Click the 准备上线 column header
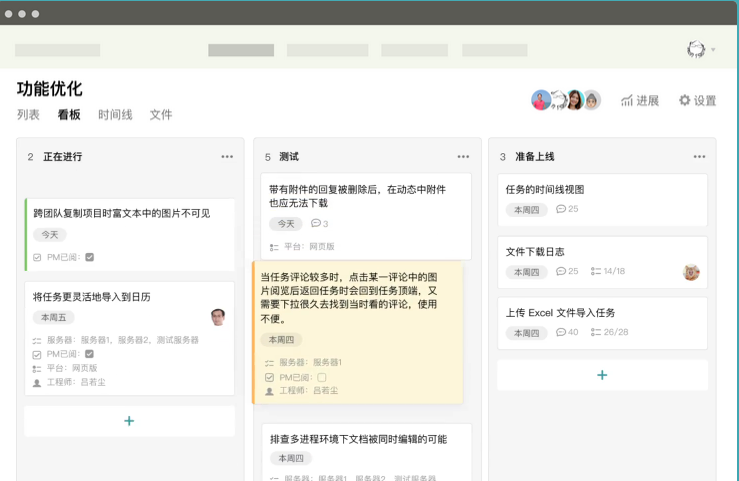 [535, 156]
